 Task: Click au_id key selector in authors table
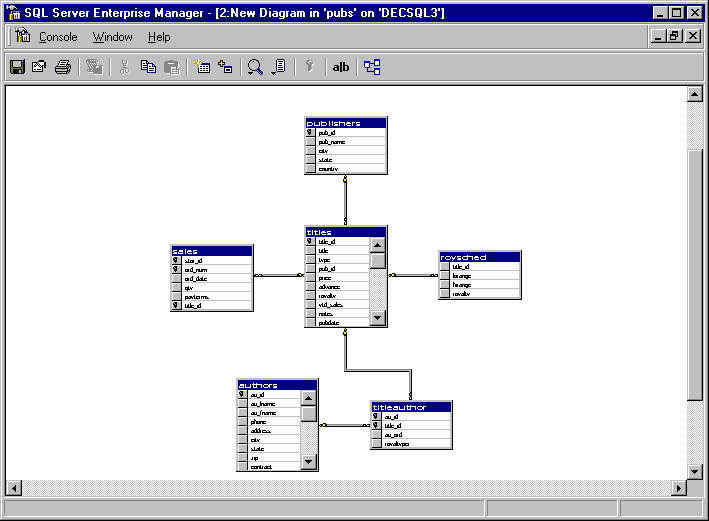pos(242,394)
